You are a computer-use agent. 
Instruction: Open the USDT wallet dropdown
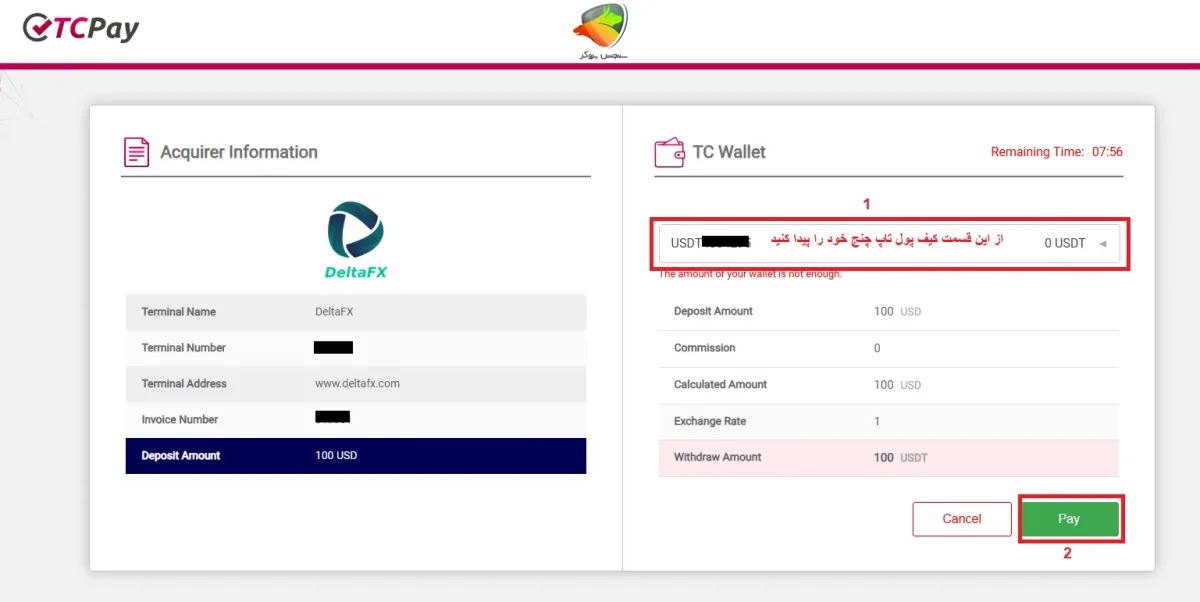[x=889, y=243]
